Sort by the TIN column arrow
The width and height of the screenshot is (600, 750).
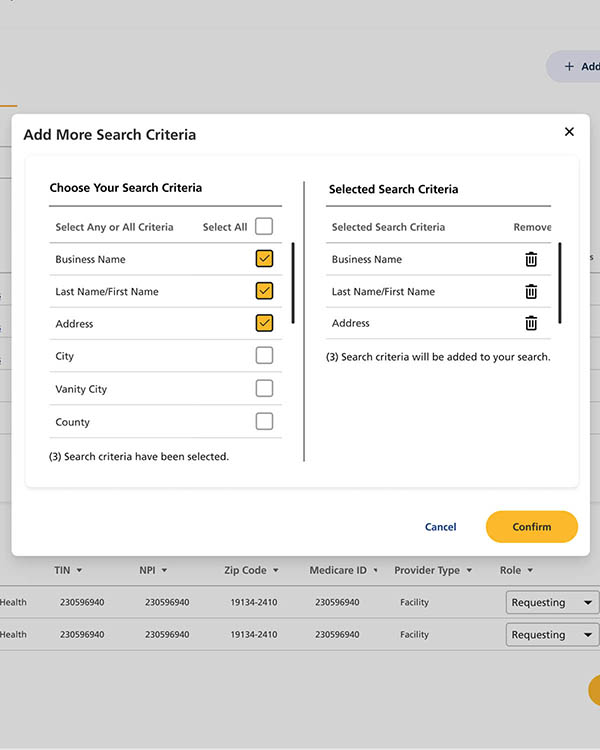(79, 571)
